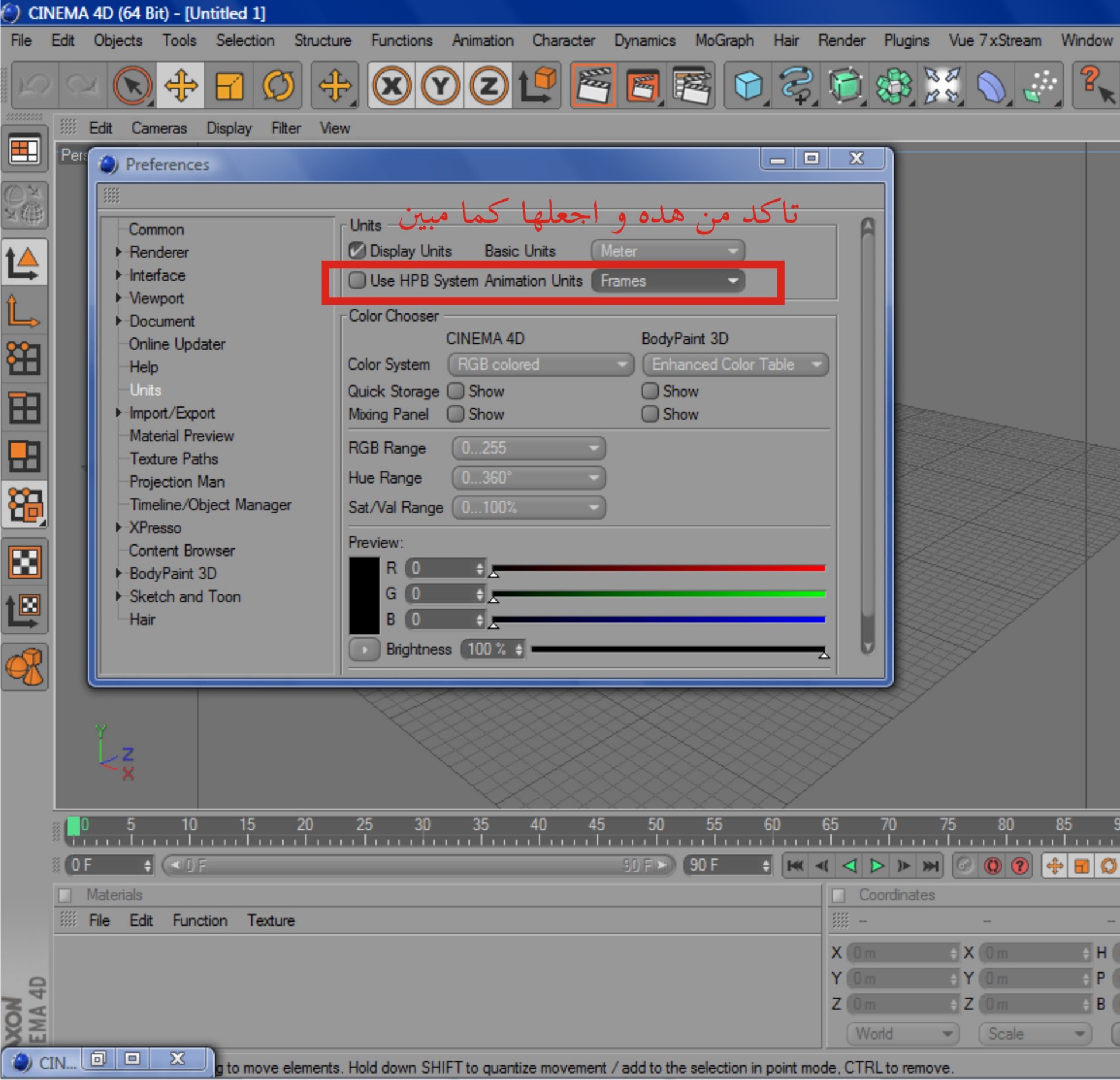Click the record keyframe red button
1120x1080 pixels.
point(993,865)
